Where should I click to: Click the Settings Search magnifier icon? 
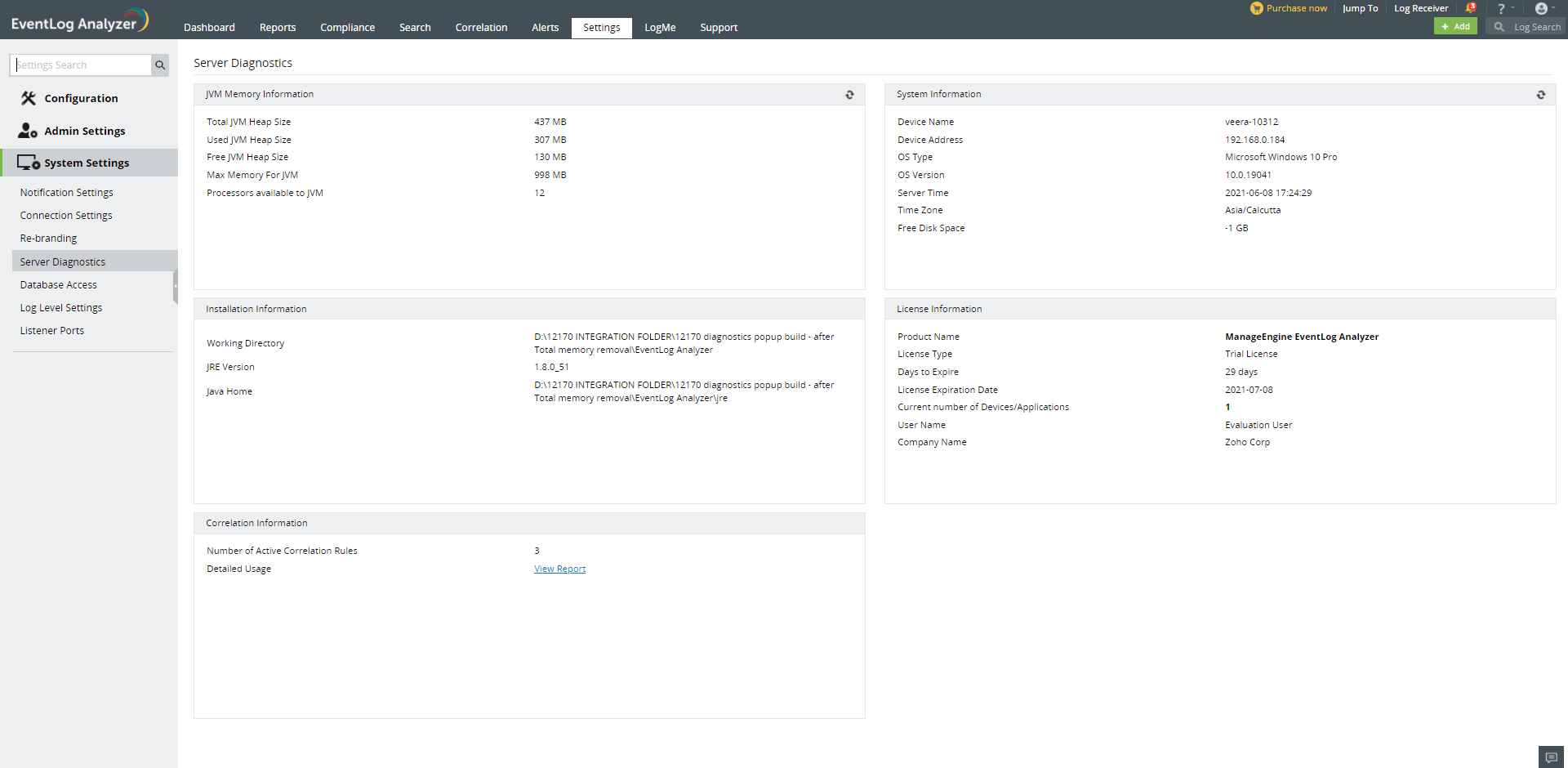(160, 65)
